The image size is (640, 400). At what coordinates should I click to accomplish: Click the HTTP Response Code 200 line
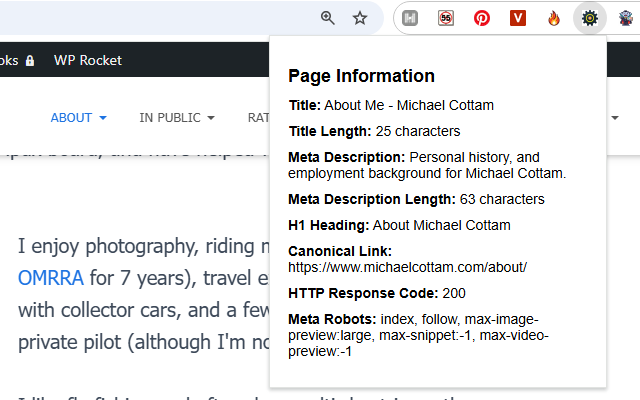point(377,293)
